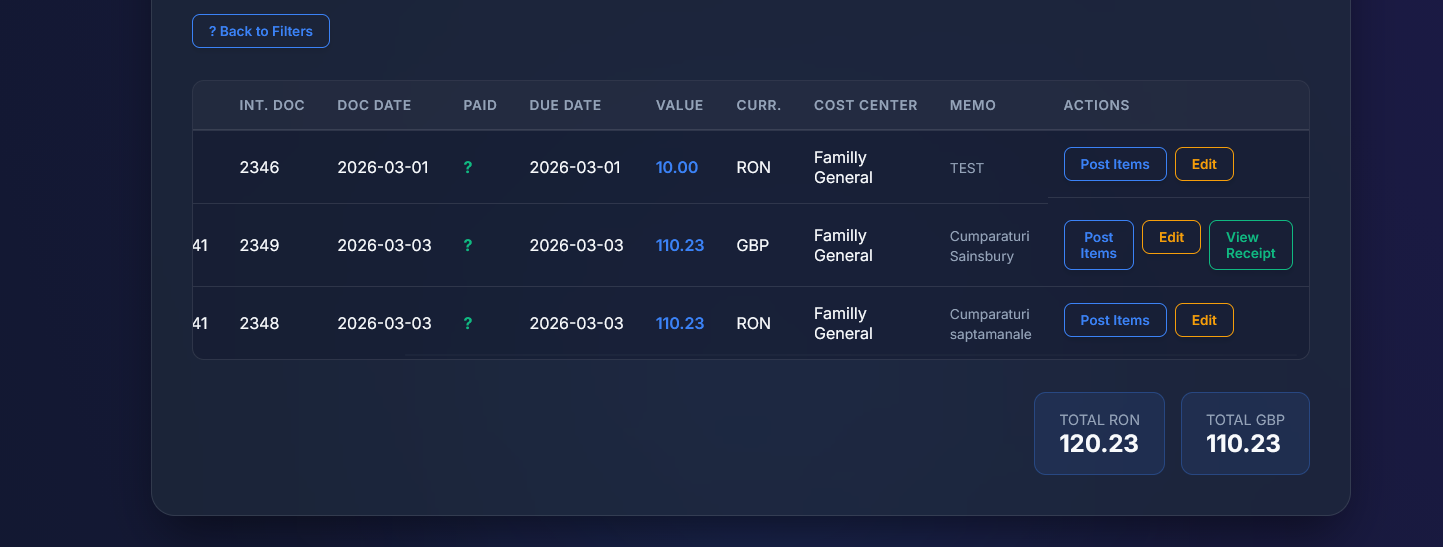Click the Cost Center column header
Screen dimensions: 1443x547
click(x=865, y=105)
